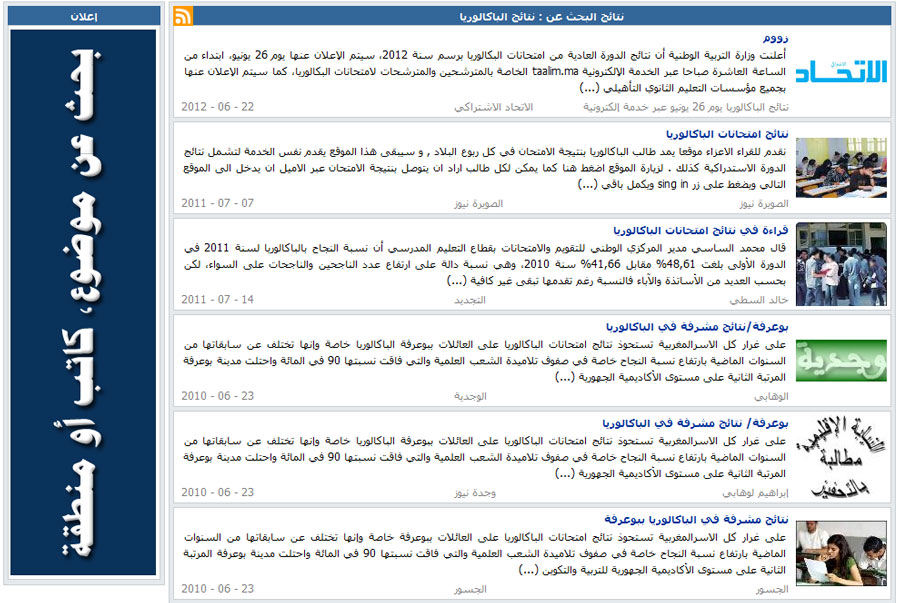
Task: Open the article titled زووم
Action: coord(775,38)
